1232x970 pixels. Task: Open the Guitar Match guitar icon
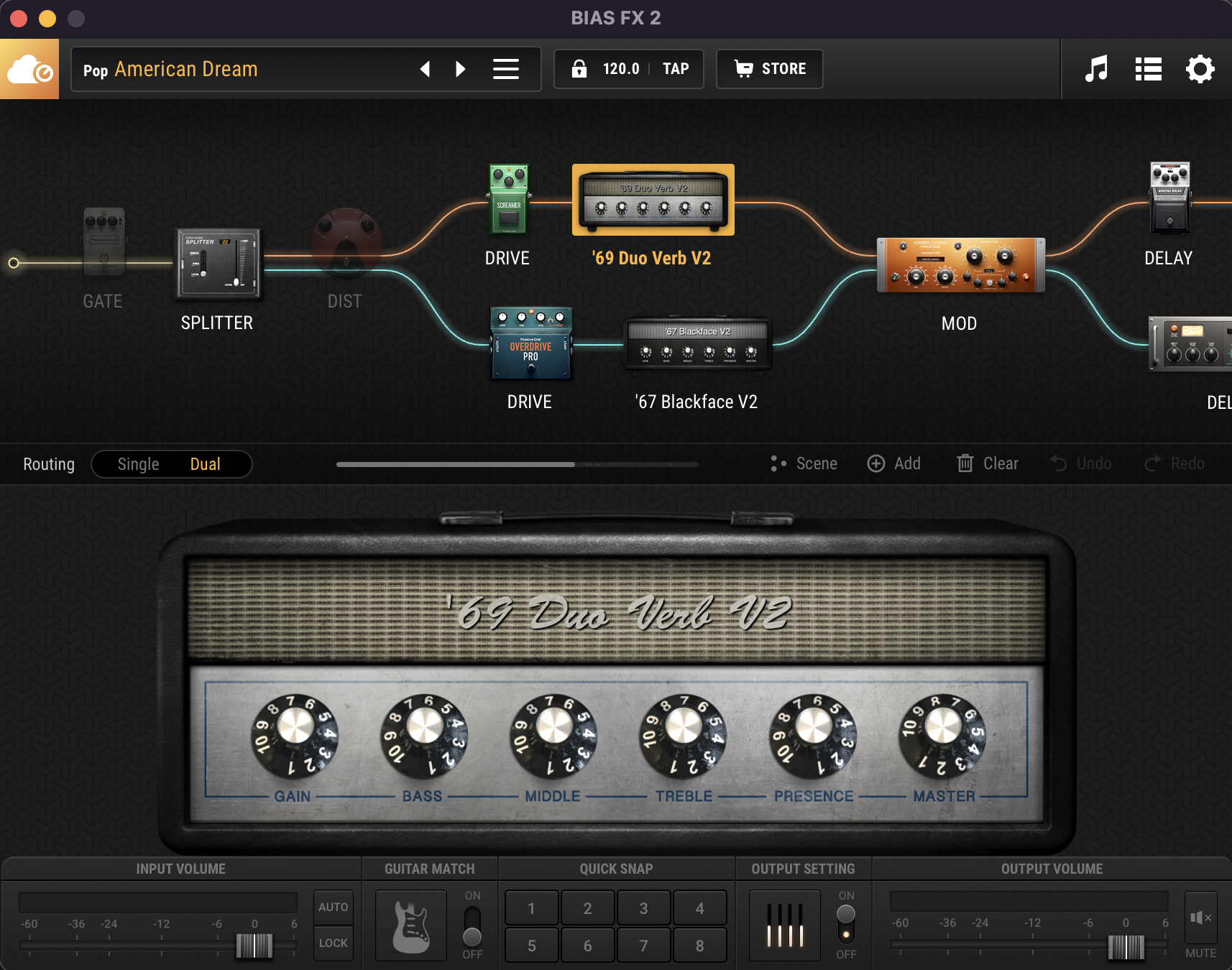click(411, 926)
